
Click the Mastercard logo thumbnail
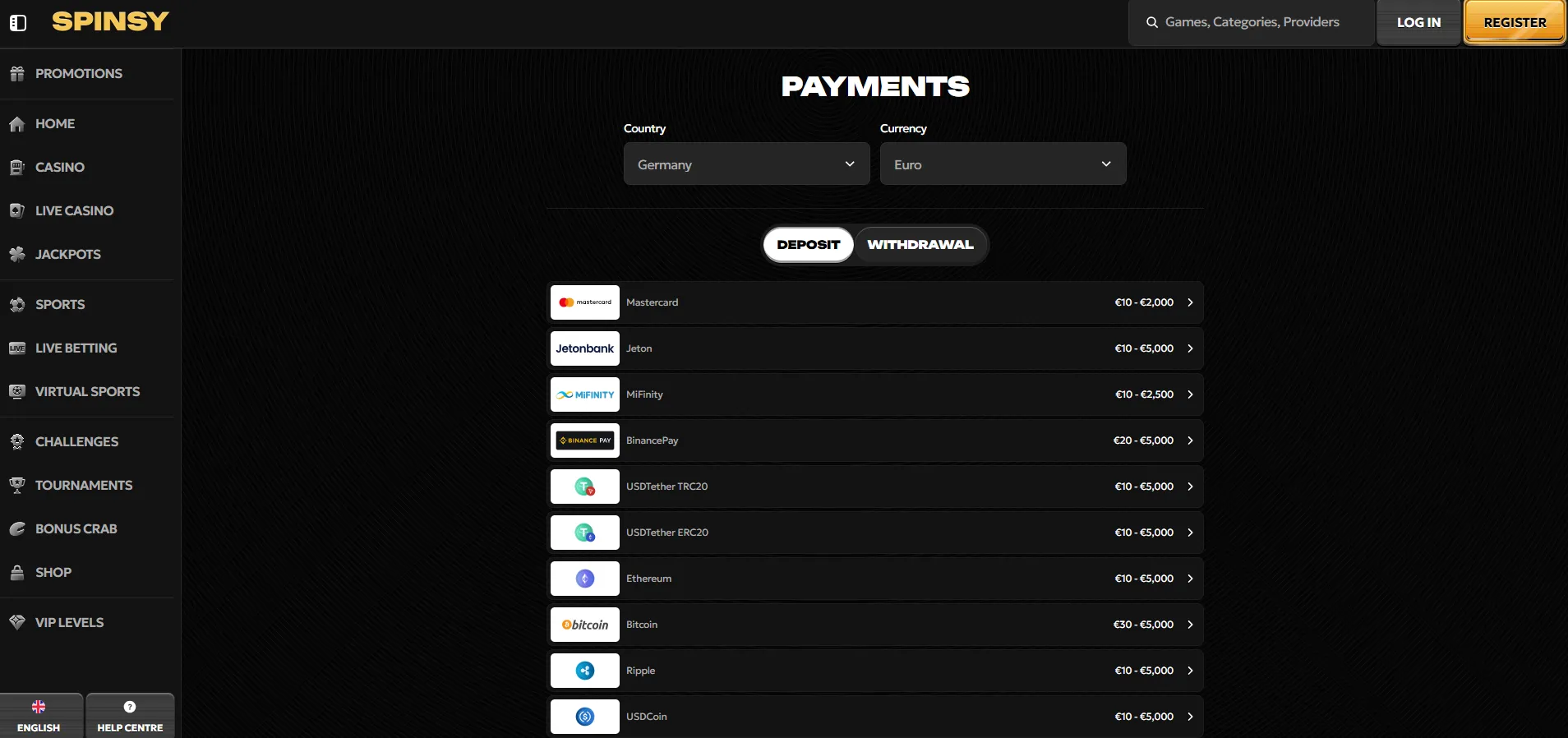coord(585,302)
